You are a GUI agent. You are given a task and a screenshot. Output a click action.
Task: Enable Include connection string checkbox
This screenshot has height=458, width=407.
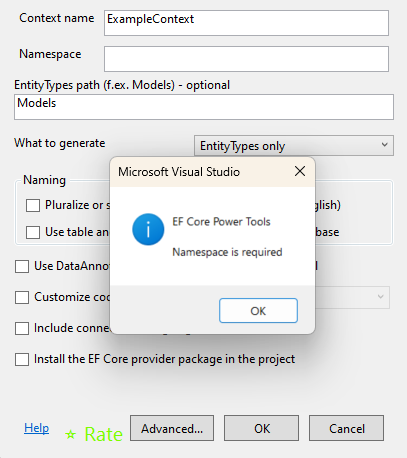pos(22,328)
